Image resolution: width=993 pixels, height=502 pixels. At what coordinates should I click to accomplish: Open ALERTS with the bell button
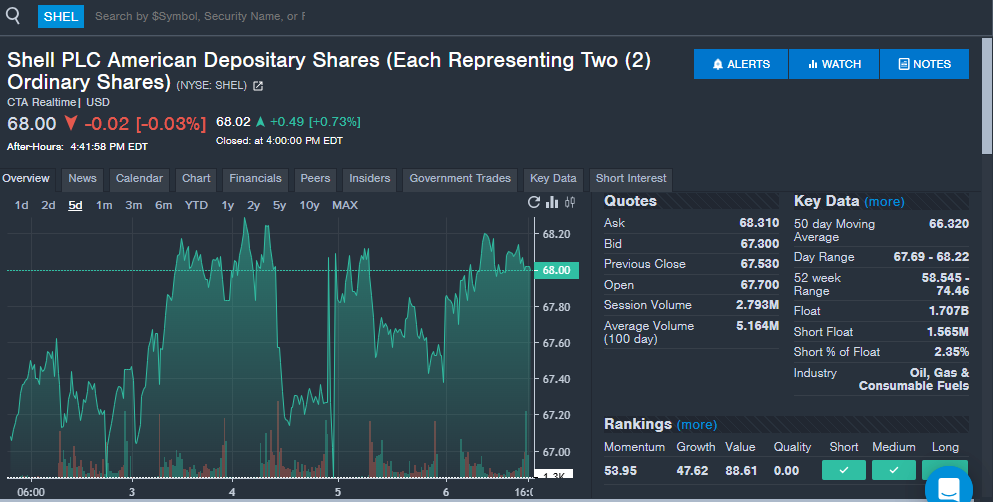[741, 64]
